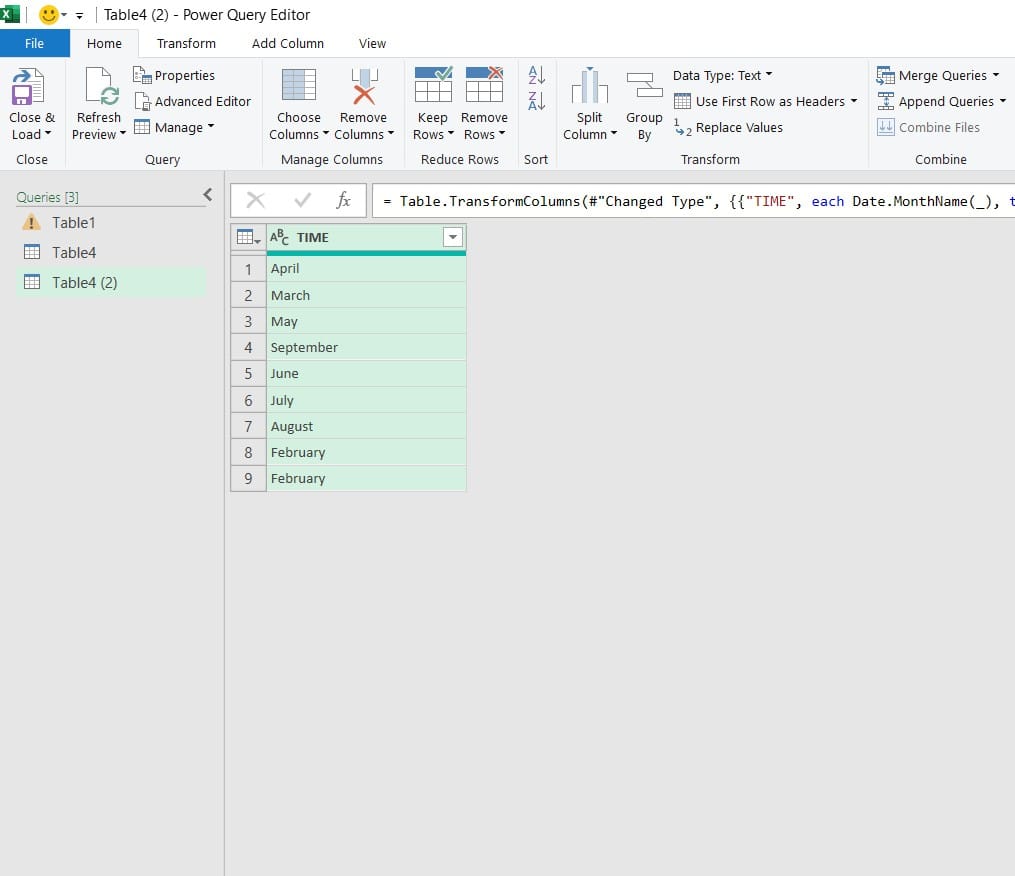Image resolution: width=1015 pixels, height=876 pixels.
Task: Click the Keep Rows icon
Action: 433,88
